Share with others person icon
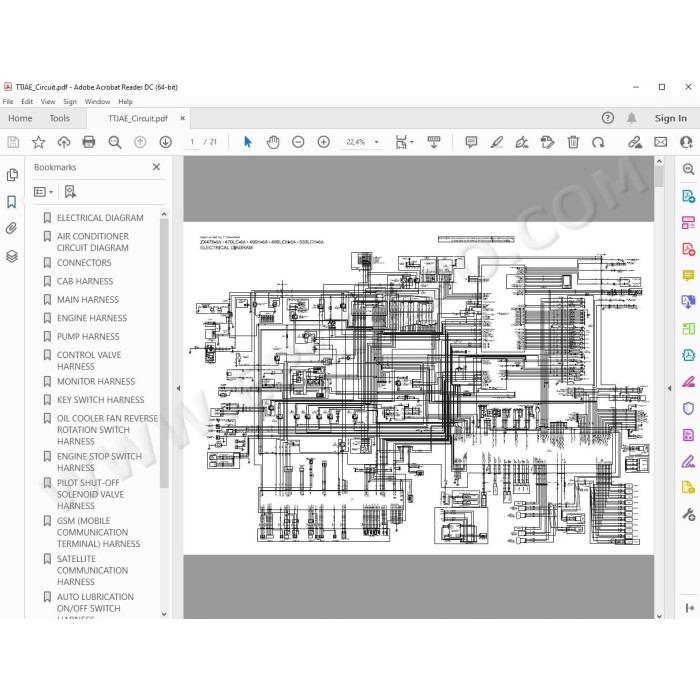The width and height of the screenshot is (700, 700). 686,142
